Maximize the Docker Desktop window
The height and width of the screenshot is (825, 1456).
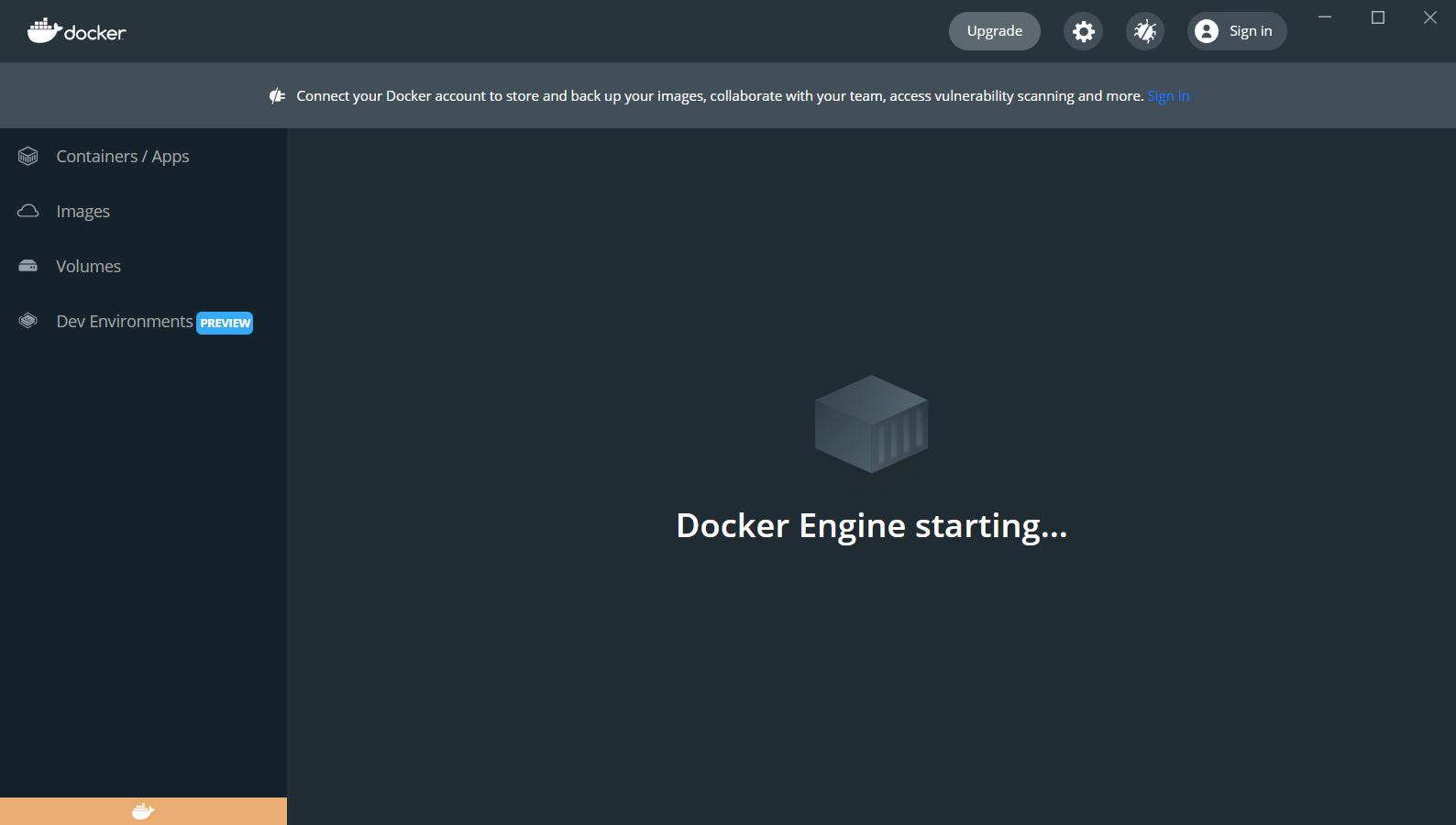(1377, 17)
